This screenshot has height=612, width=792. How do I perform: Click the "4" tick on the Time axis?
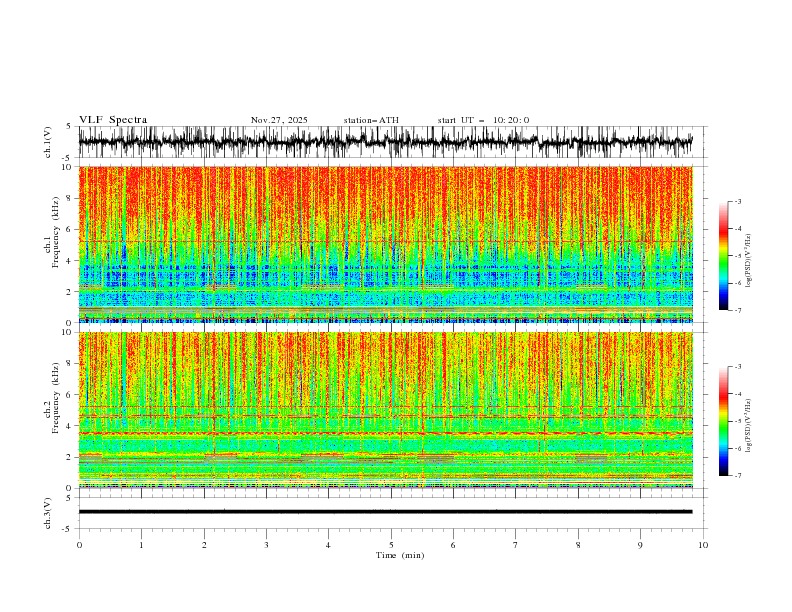[x=328, y=545]
